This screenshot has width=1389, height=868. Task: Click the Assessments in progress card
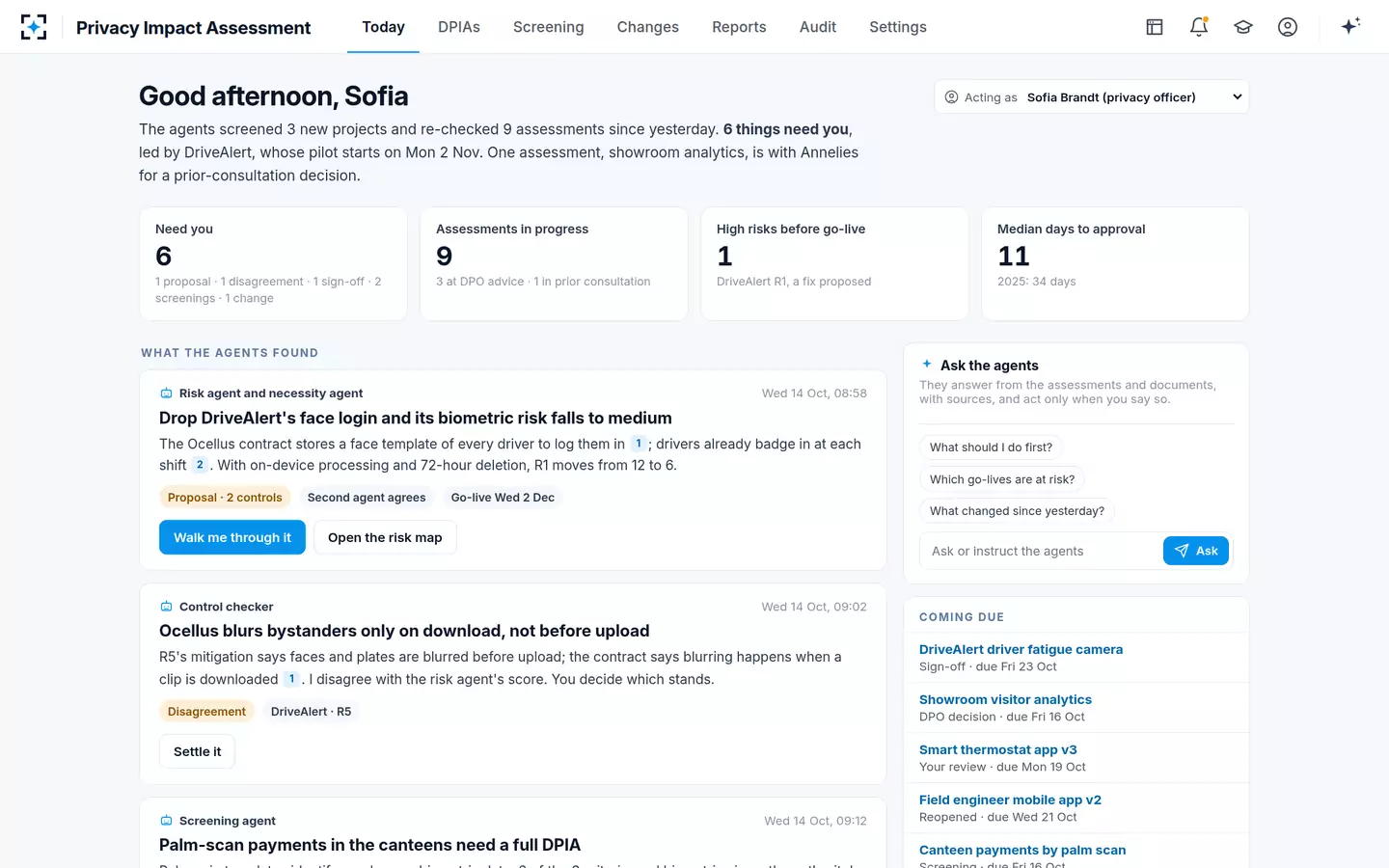pos(554,263)
